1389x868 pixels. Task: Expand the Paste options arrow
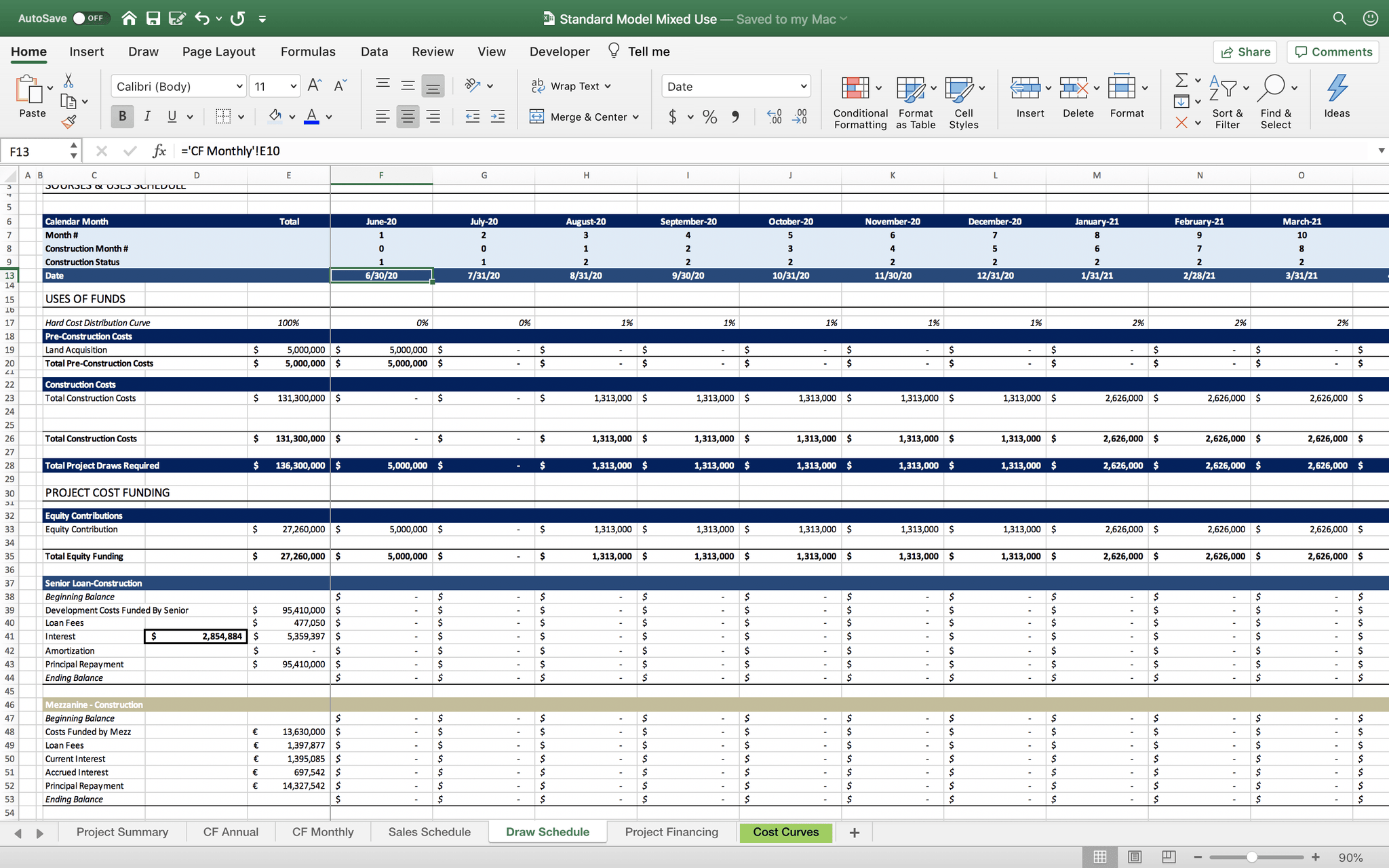(50, 88)
